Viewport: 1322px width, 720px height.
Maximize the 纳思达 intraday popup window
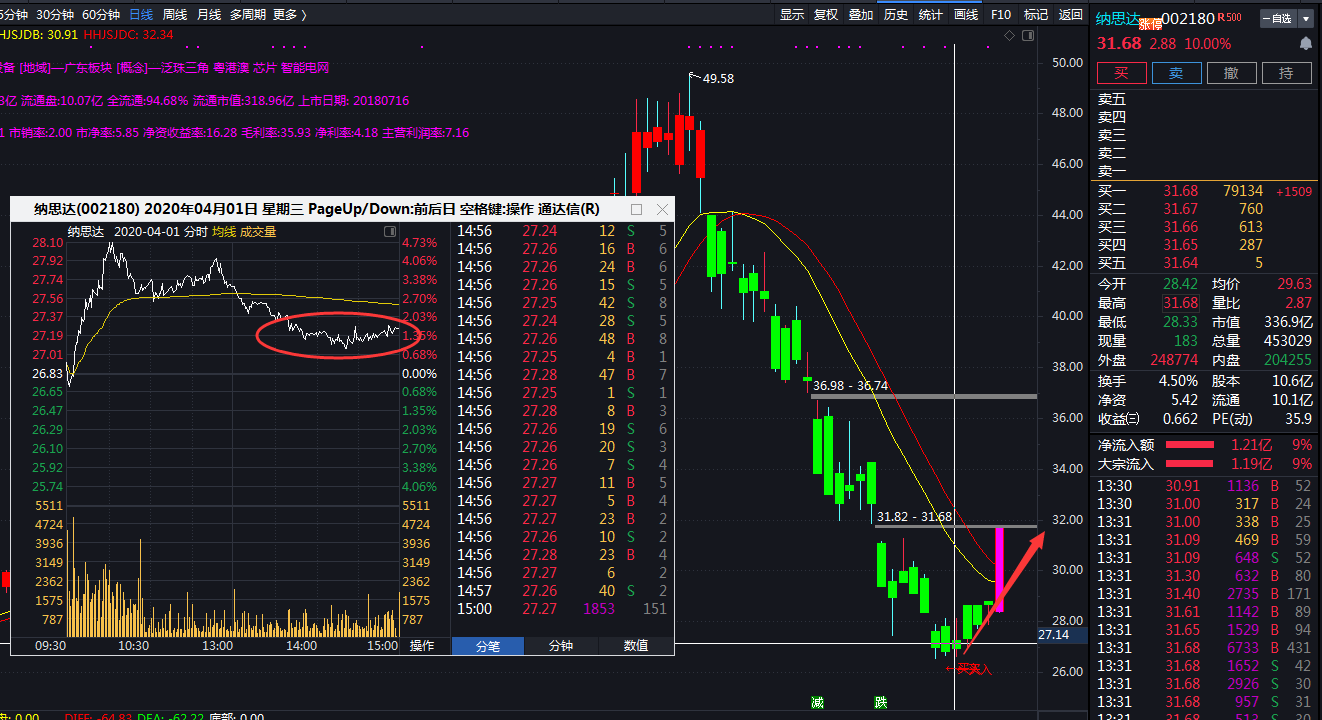click(636, 209)
